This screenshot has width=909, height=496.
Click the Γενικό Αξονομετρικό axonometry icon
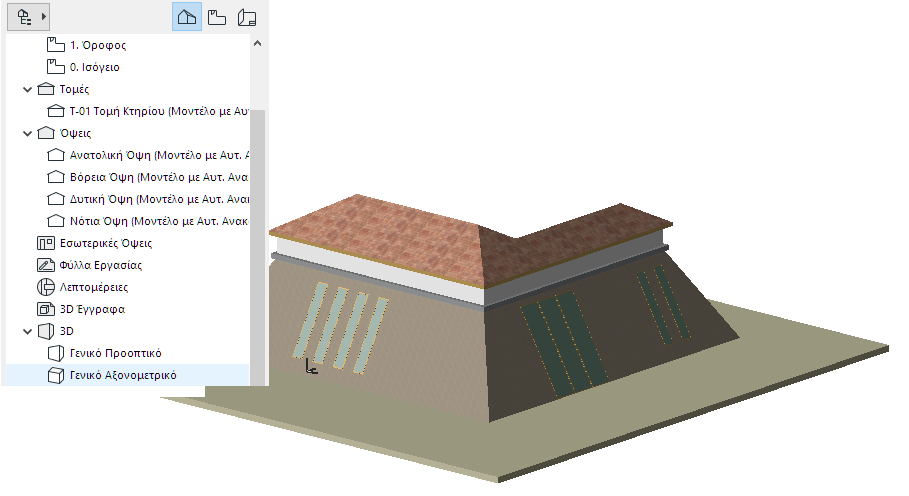coord(56,375)
